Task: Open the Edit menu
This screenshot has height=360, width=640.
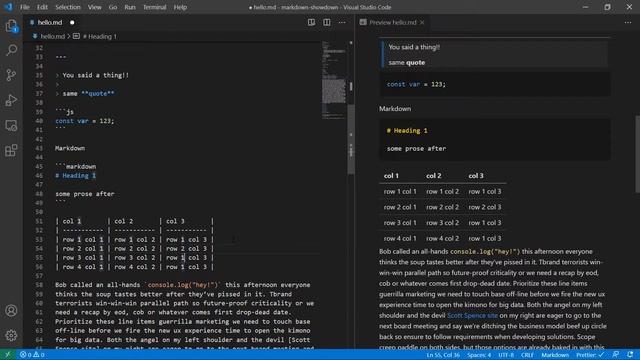Action: (x=42, y=7)
